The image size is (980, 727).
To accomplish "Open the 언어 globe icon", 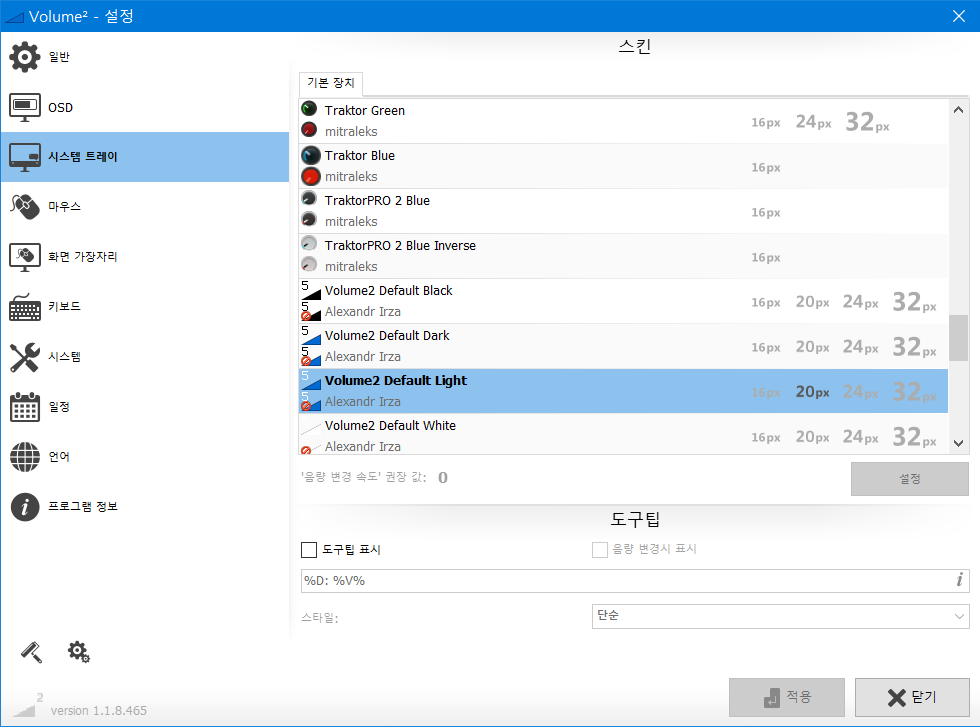I will (x=24, y=457).
